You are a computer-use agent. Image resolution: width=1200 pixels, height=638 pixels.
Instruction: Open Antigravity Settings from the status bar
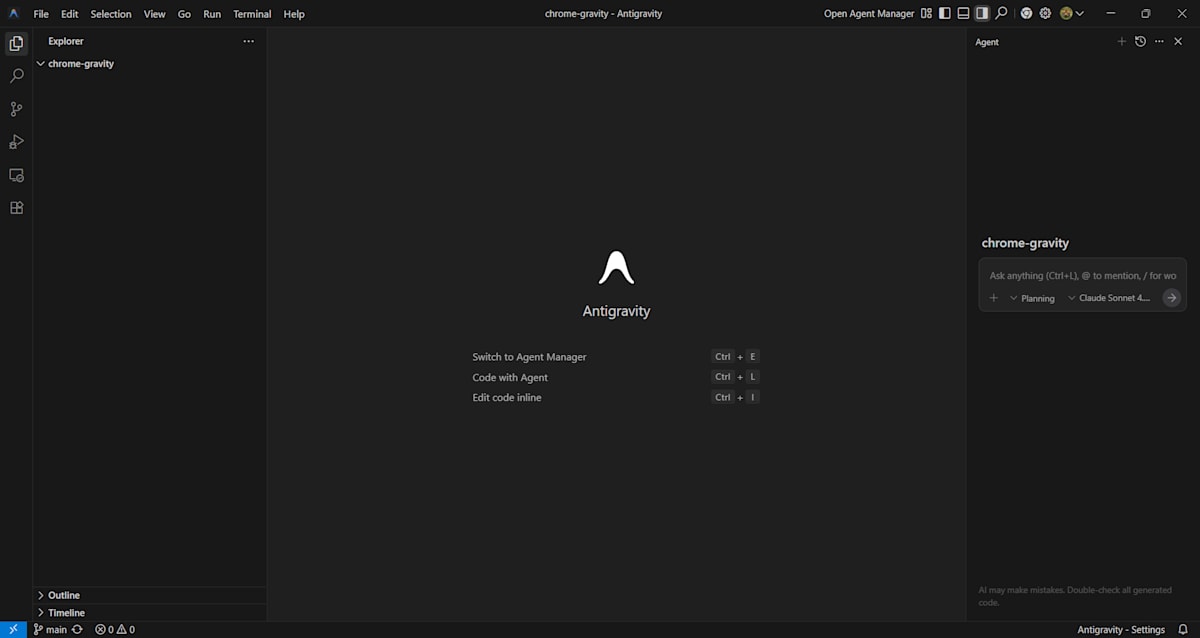point(1122,629)
